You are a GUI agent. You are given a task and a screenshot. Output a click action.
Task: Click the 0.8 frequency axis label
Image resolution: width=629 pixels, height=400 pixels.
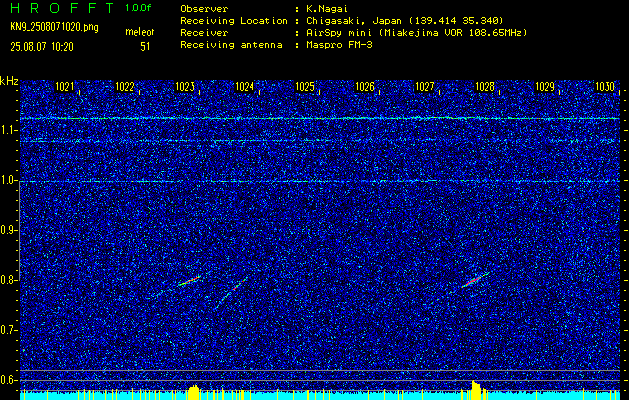pos(8,280)
